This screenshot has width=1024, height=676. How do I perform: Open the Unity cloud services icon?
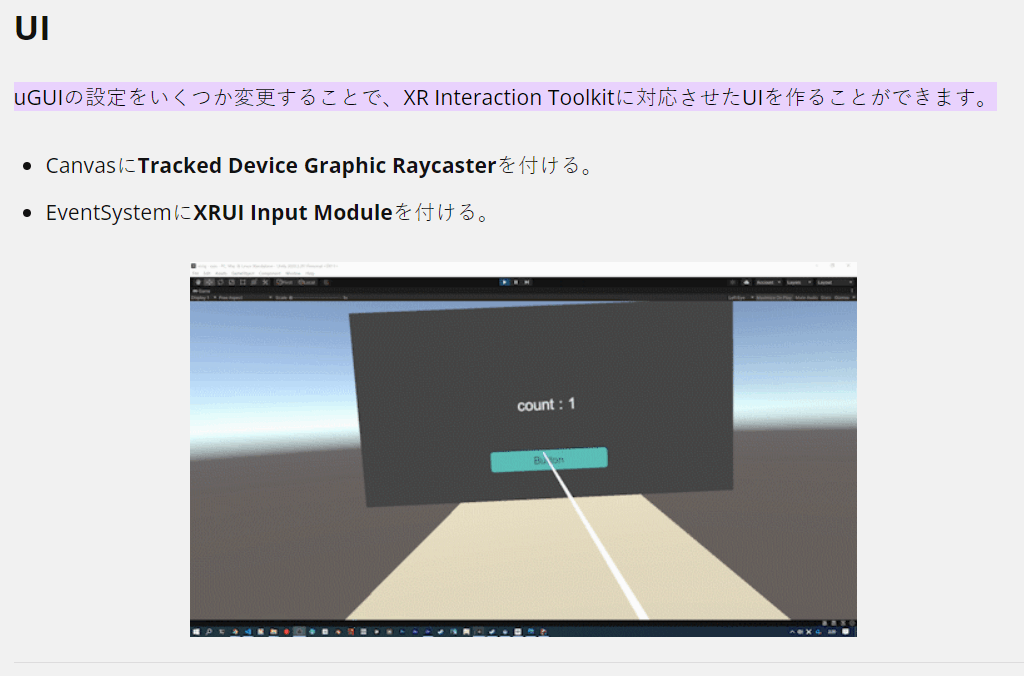tap(746, 282)
